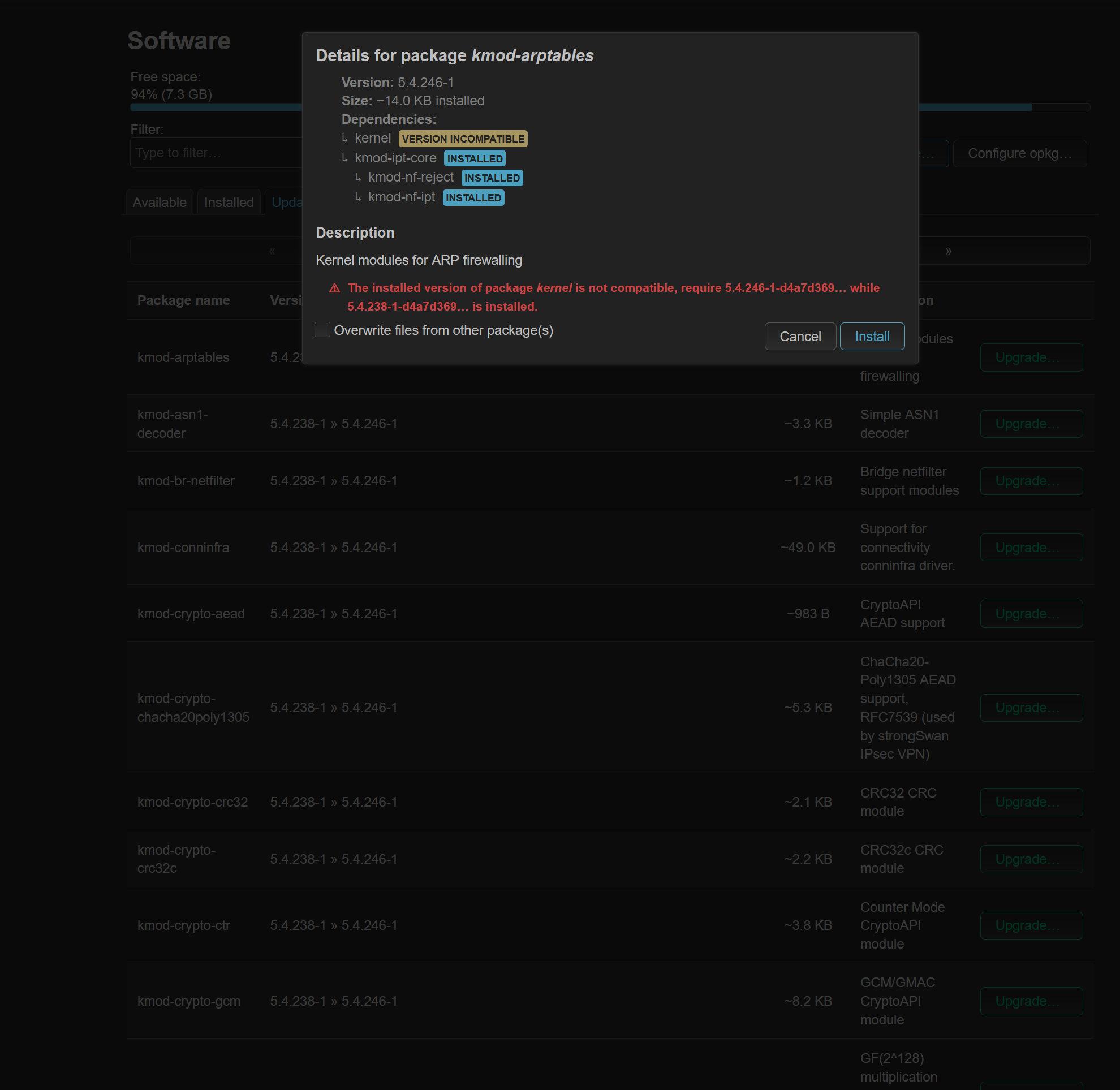Image resolution: width=1120 pixels, height=1090 pixels.
Task: Click INSTALLED badge beside kmod-nf-reject
Action: point(492,178)
